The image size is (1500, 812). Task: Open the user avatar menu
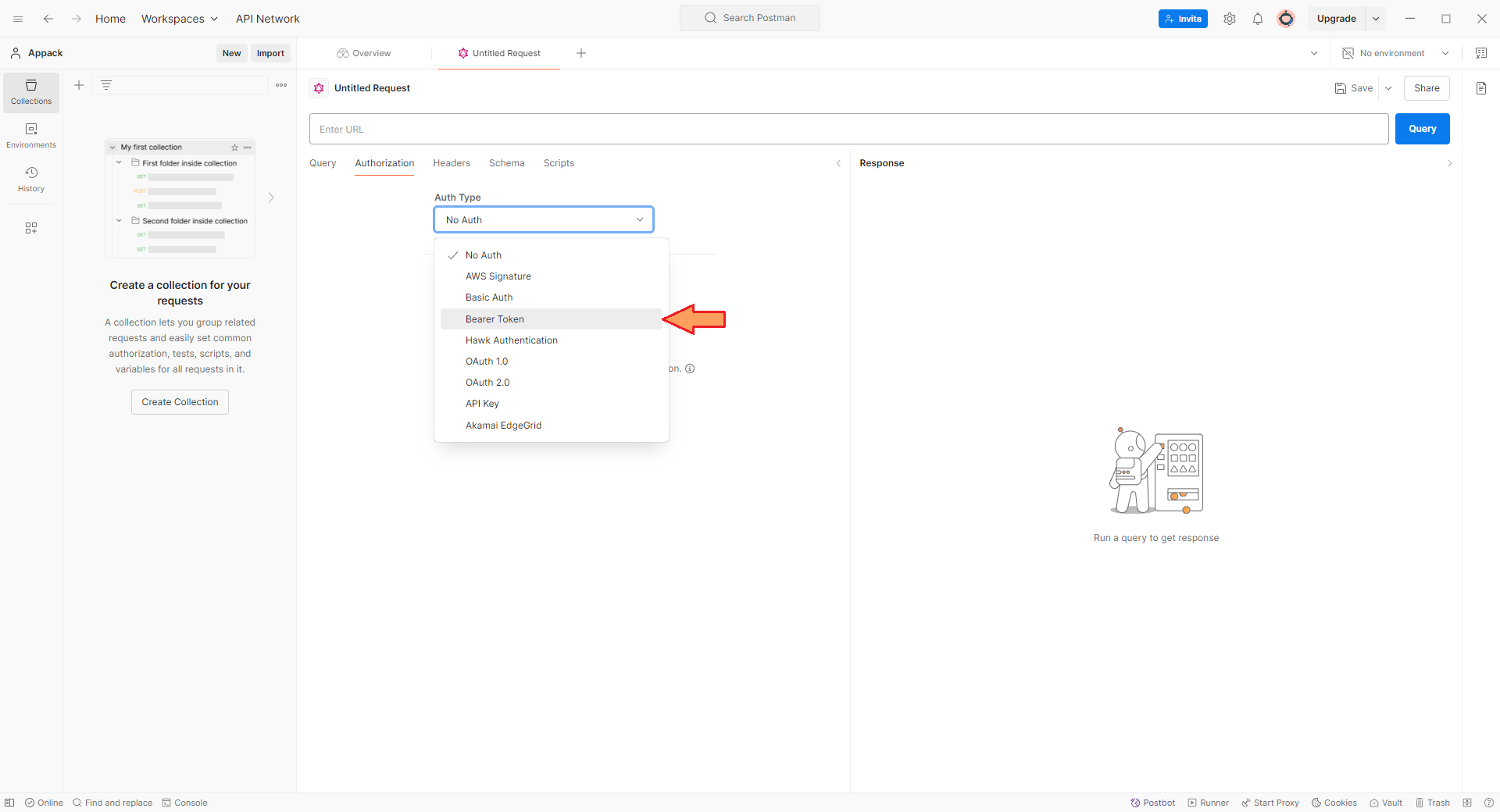1286,19
